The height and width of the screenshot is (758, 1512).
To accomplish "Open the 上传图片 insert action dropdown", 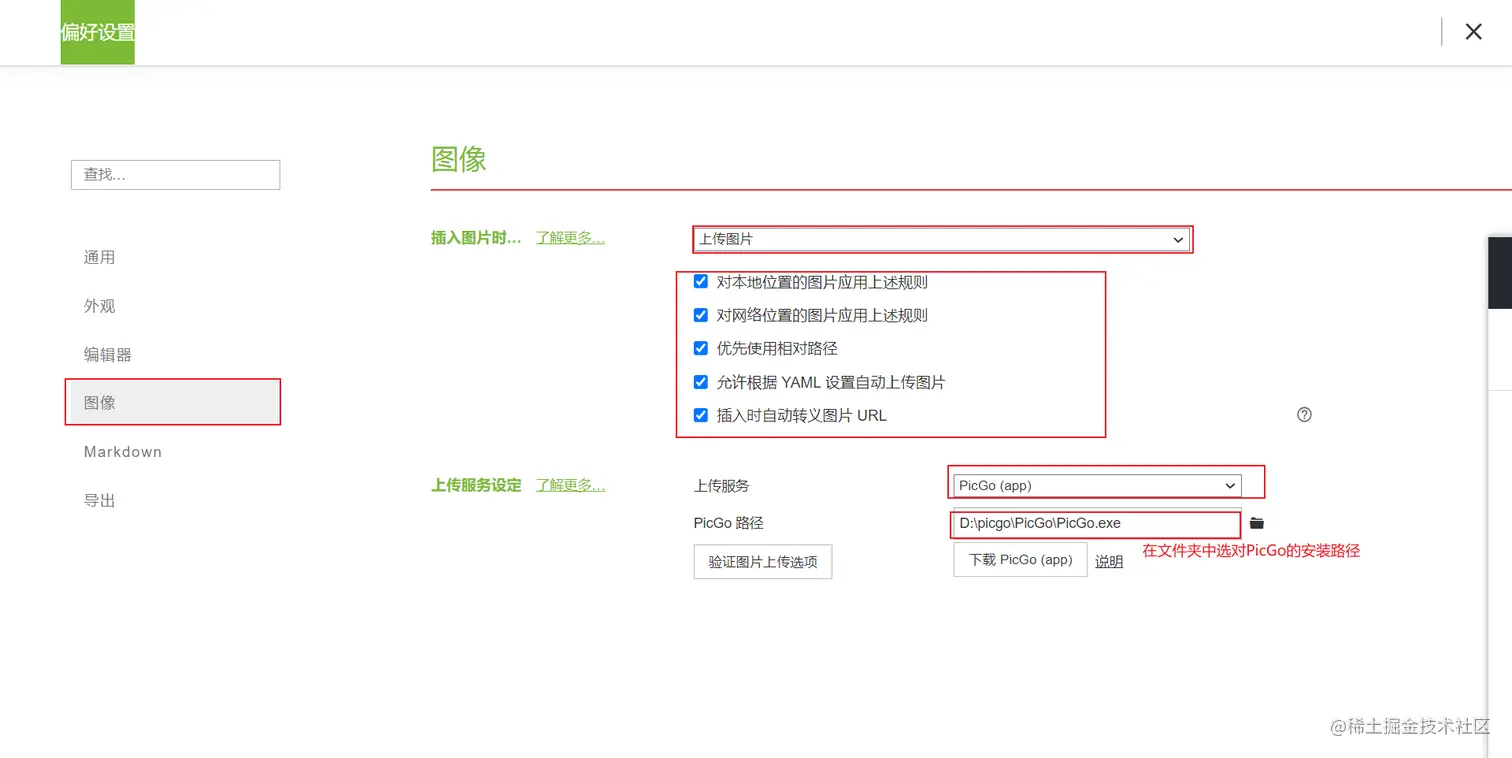I will pyautogui.click(x=942, y=239).
